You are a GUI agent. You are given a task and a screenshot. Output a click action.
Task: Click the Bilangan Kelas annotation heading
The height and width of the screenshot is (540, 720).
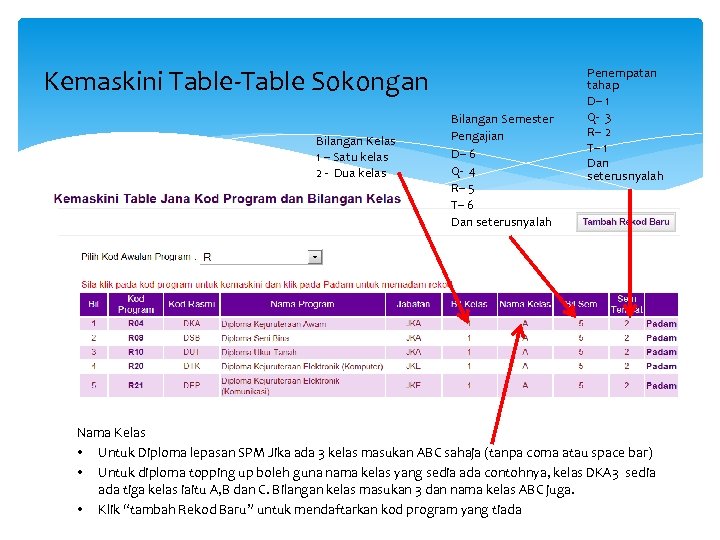point(355,141)
